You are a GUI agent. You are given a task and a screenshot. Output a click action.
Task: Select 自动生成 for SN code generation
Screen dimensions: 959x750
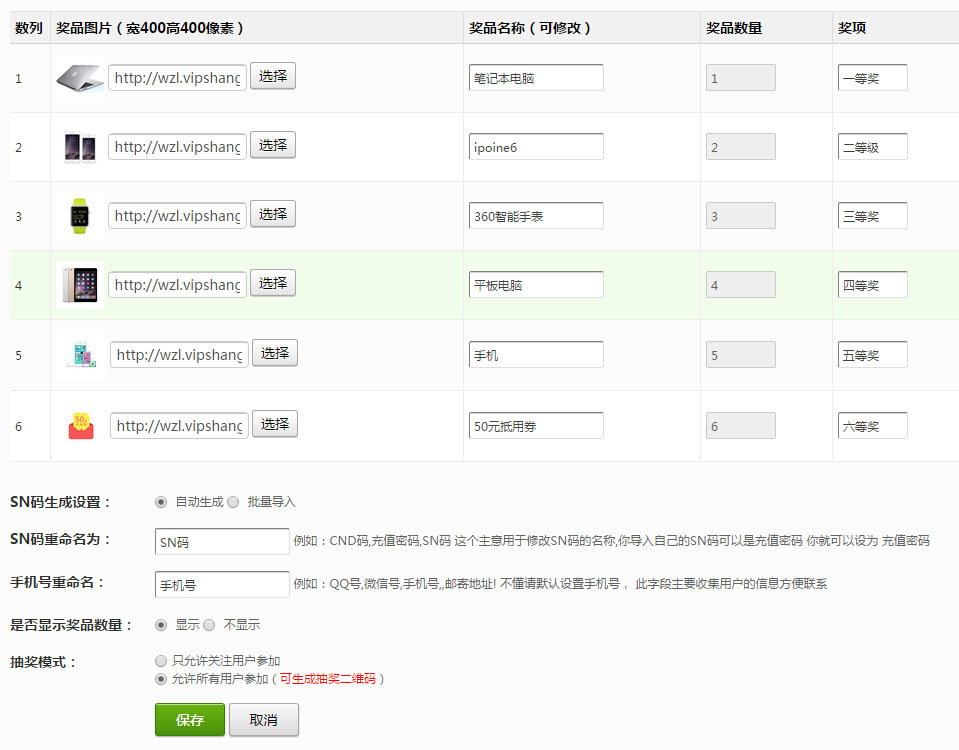pos(161,502)
